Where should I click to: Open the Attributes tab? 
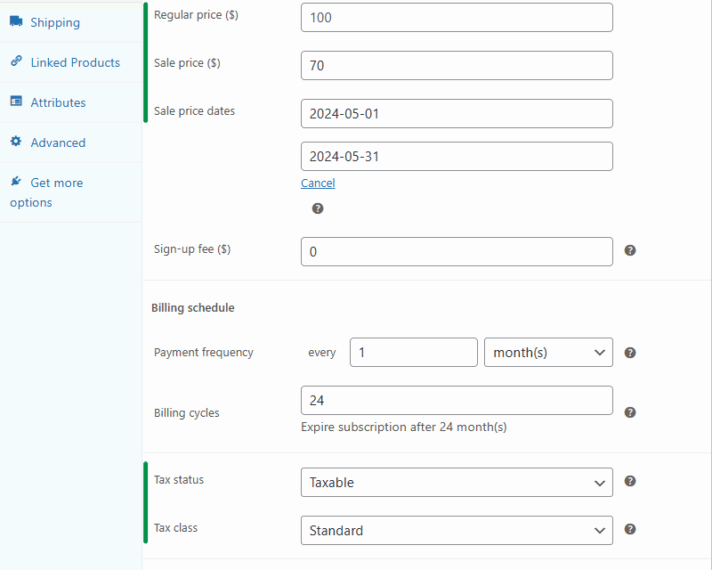click(58, 102)
